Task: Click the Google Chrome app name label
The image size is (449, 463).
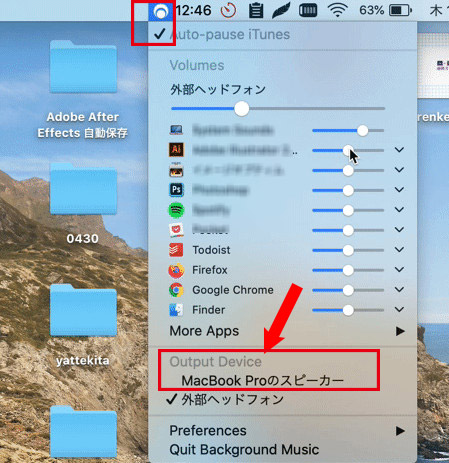Action: click(x=233, y=290)
